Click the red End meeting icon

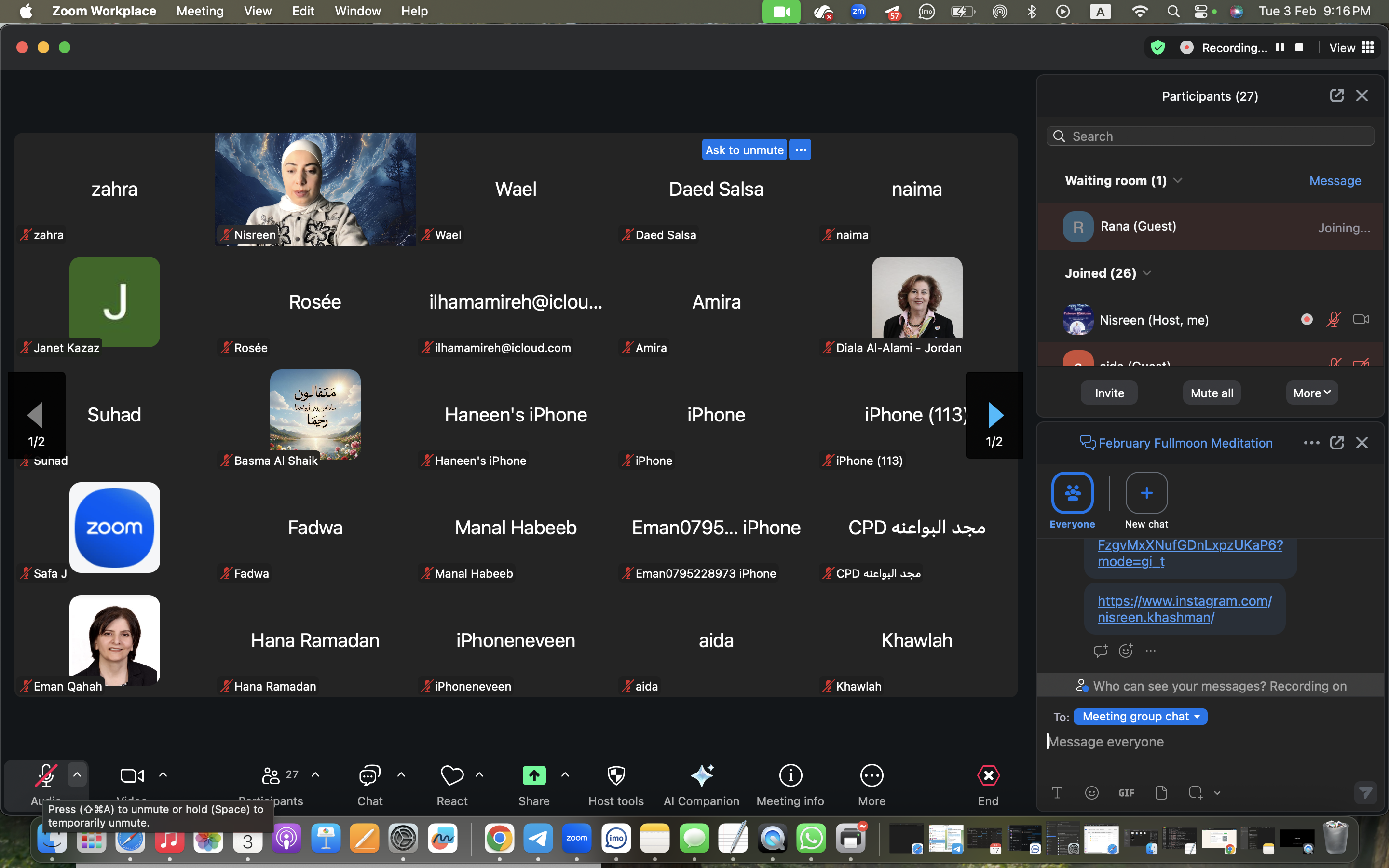[x=988, y=776]
